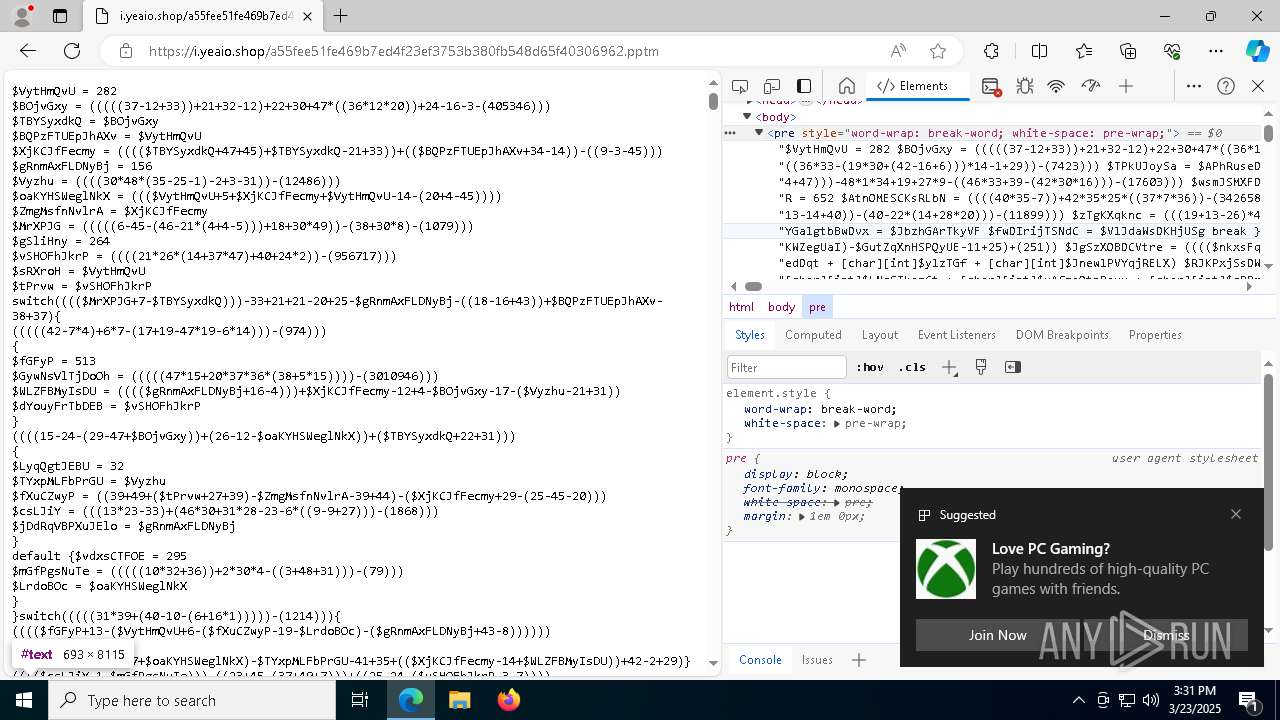Switch to Computed tab

813,335
